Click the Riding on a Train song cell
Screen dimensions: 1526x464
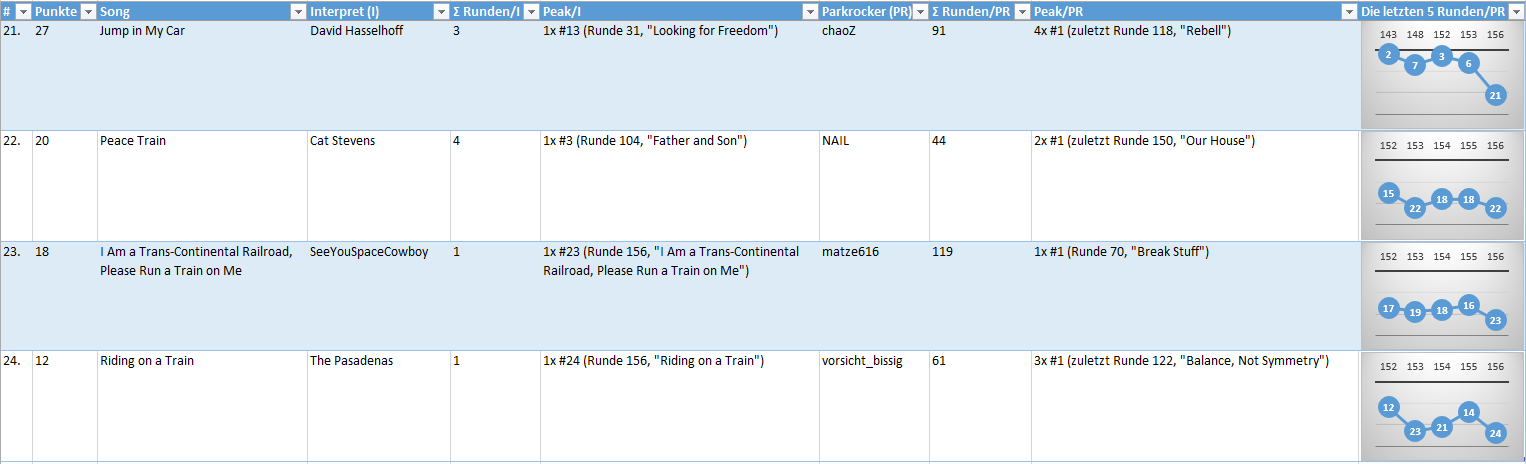coord(202,405)
